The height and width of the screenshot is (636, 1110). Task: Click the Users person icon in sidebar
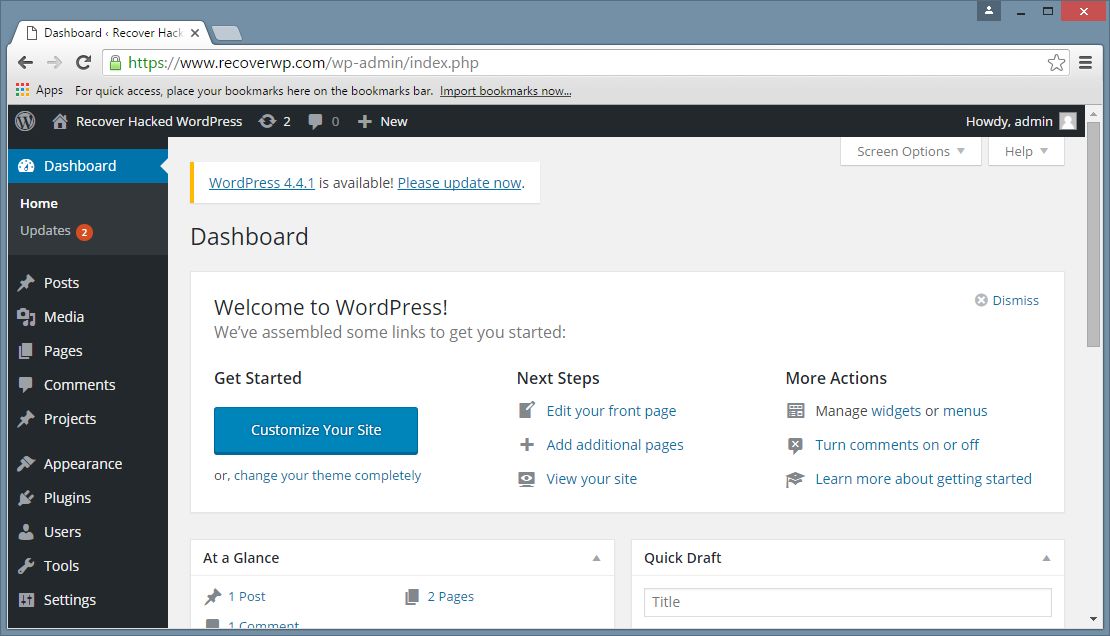(x=26, y=532)
